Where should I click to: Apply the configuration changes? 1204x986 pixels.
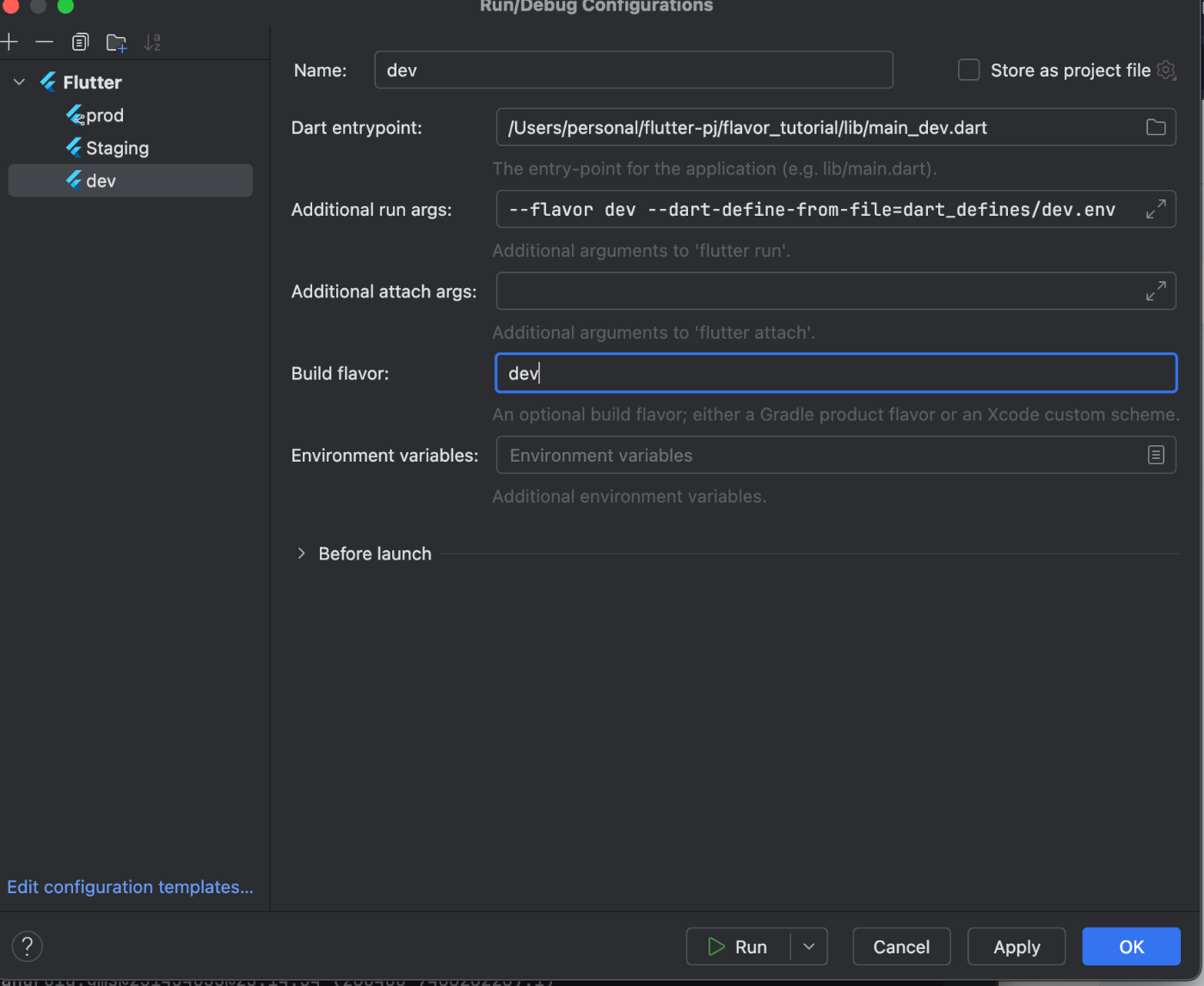pos(1017,946)
